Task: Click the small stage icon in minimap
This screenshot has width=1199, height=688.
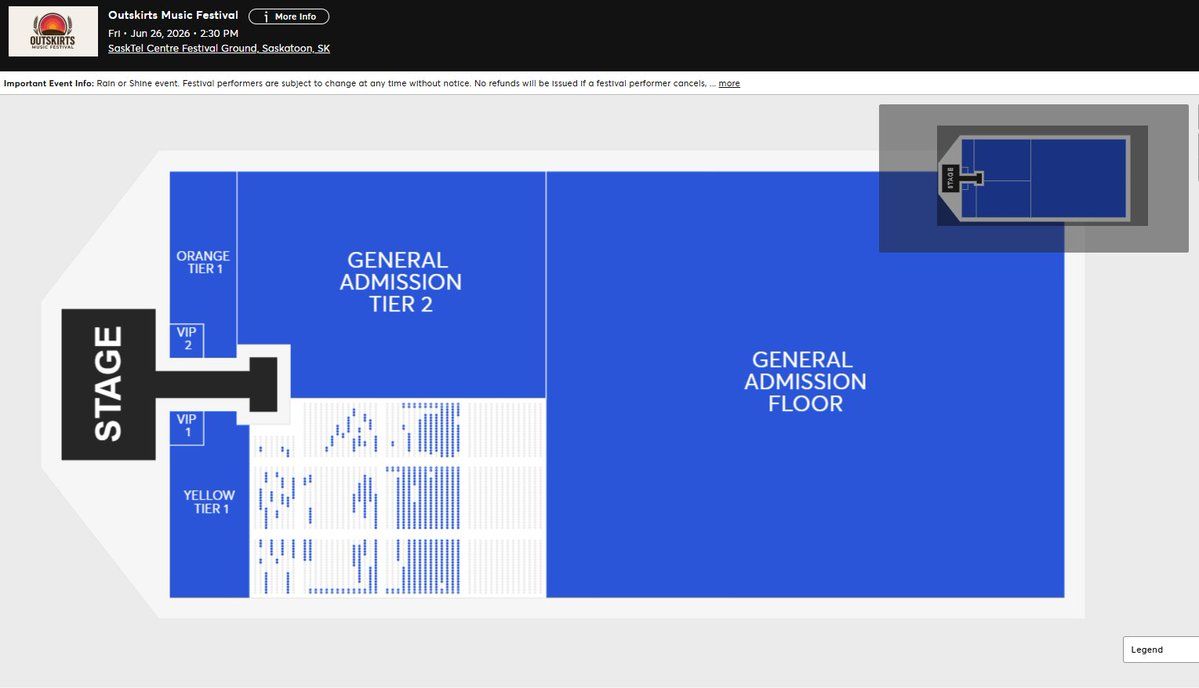Action: 949,178
